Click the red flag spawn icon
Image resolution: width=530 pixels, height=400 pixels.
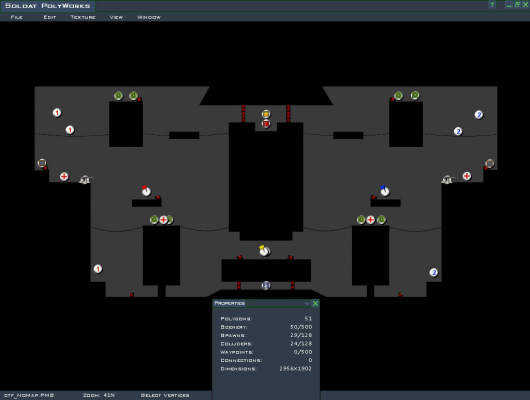click(x=146, y=191)
